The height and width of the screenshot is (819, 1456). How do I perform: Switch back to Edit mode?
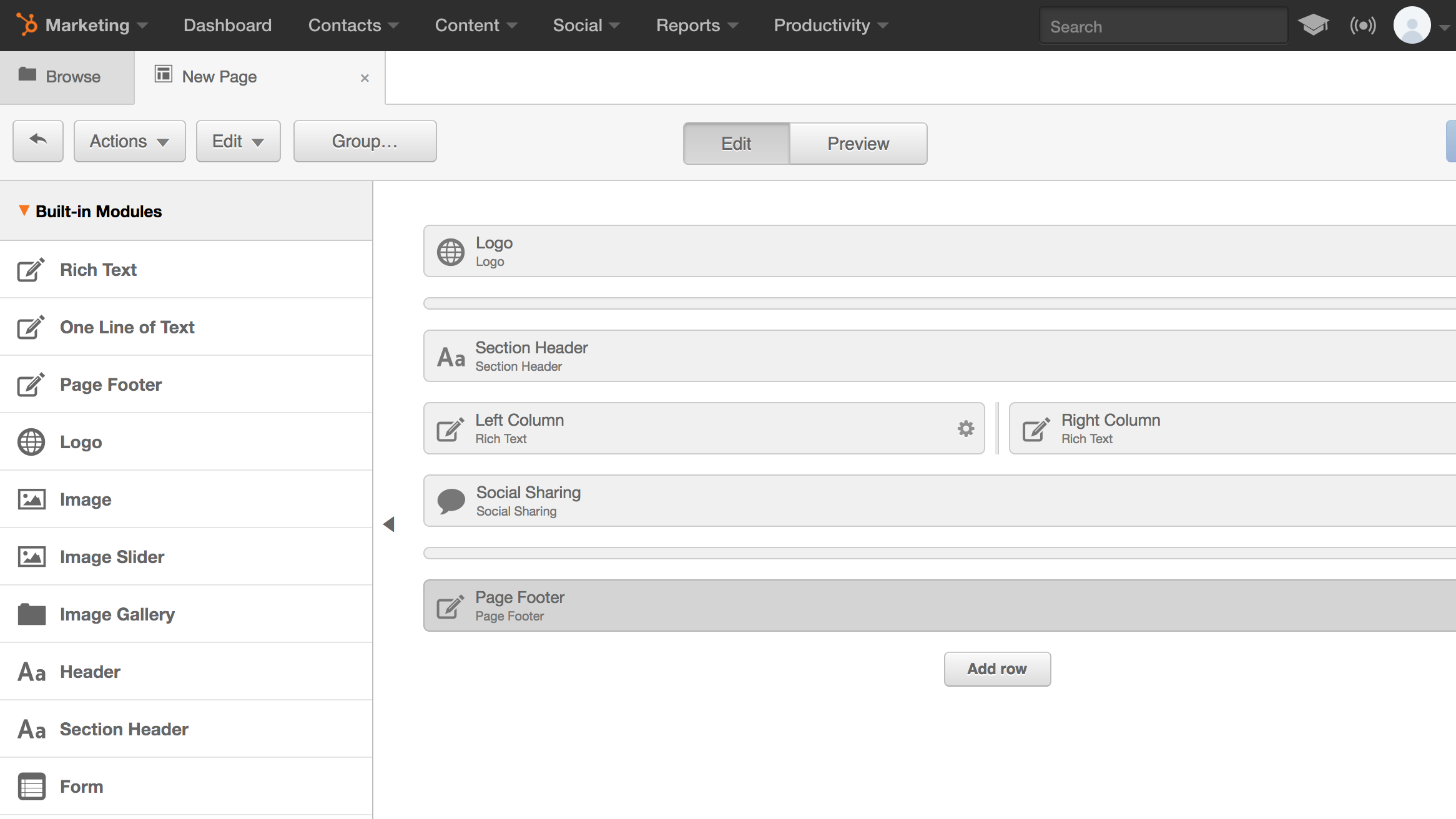[735, 144]
